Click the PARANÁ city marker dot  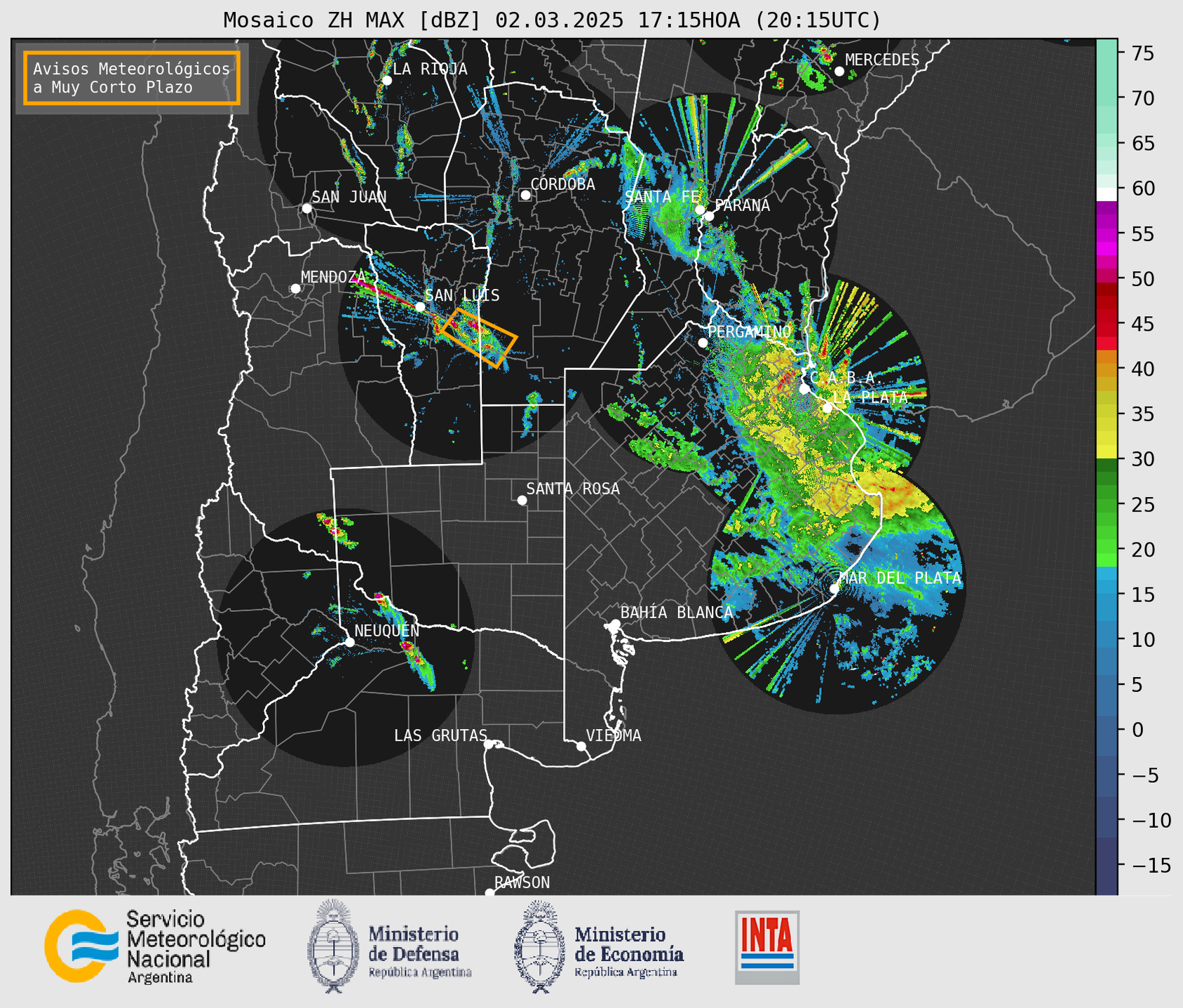(709, 216)
